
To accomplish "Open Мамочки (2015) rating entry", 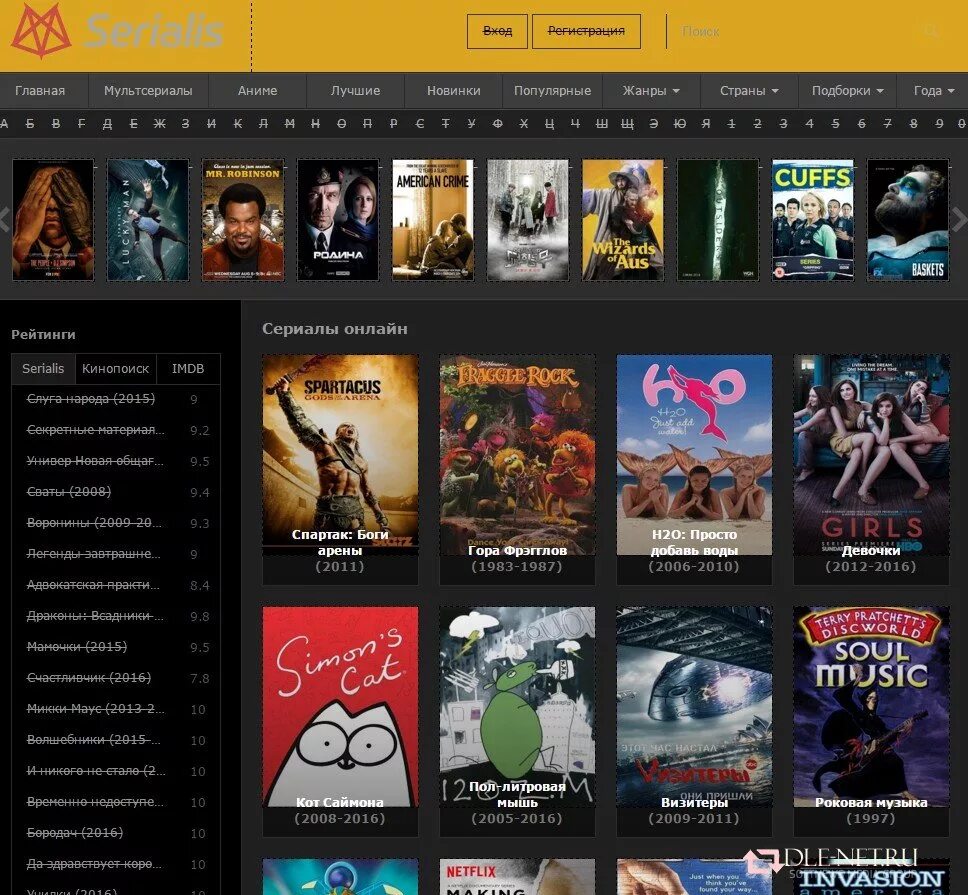I will coord(77,646).
